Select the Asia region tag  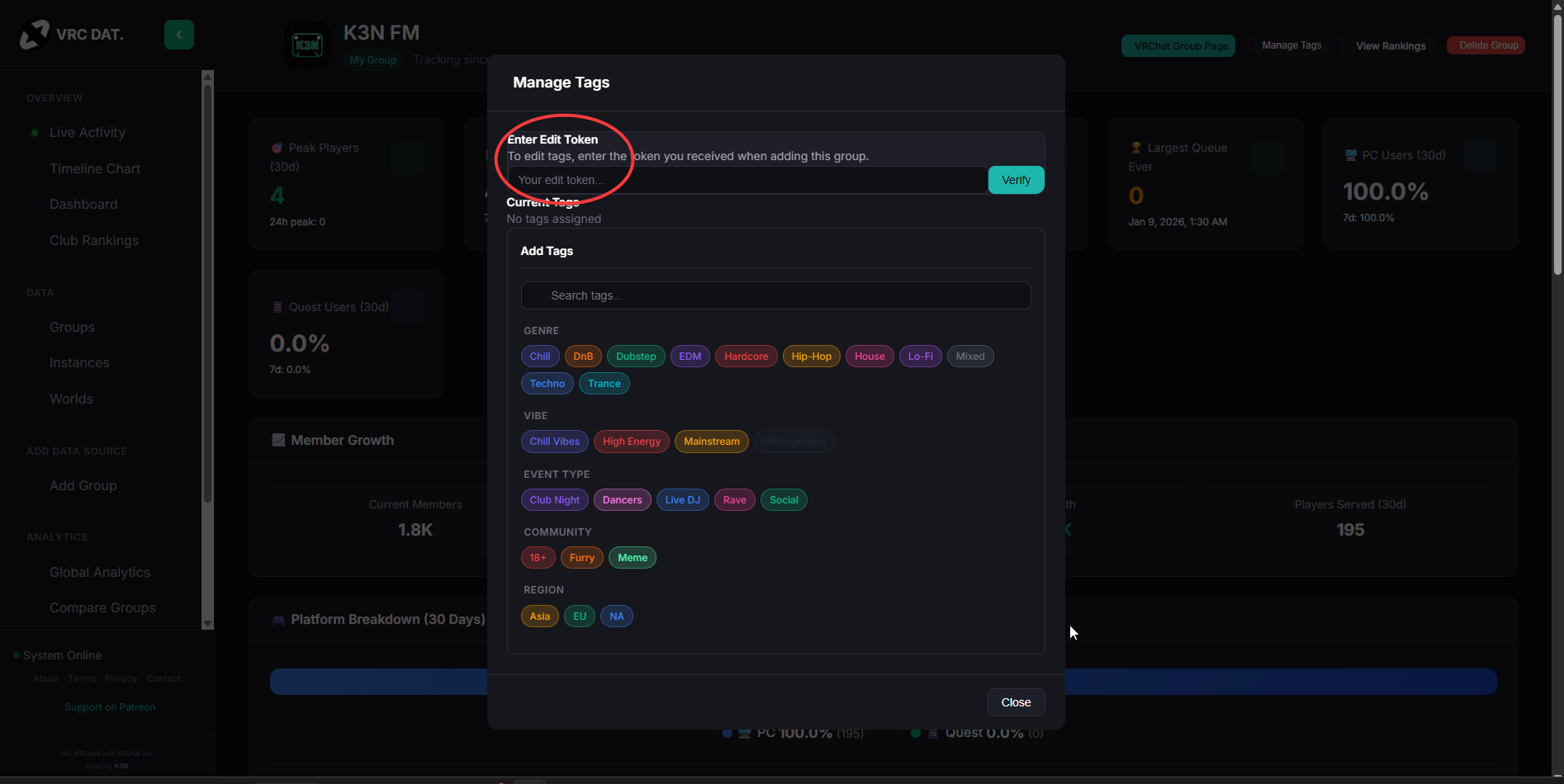tap(539, 616)
